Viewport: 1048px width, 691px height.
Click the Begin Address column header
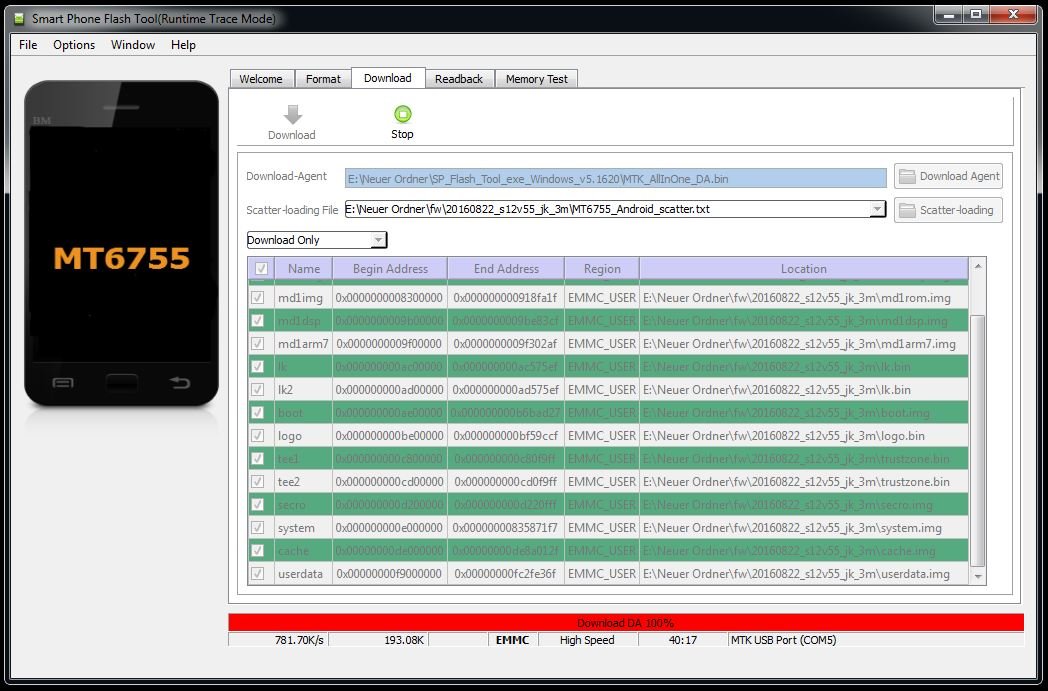point(390,269)
